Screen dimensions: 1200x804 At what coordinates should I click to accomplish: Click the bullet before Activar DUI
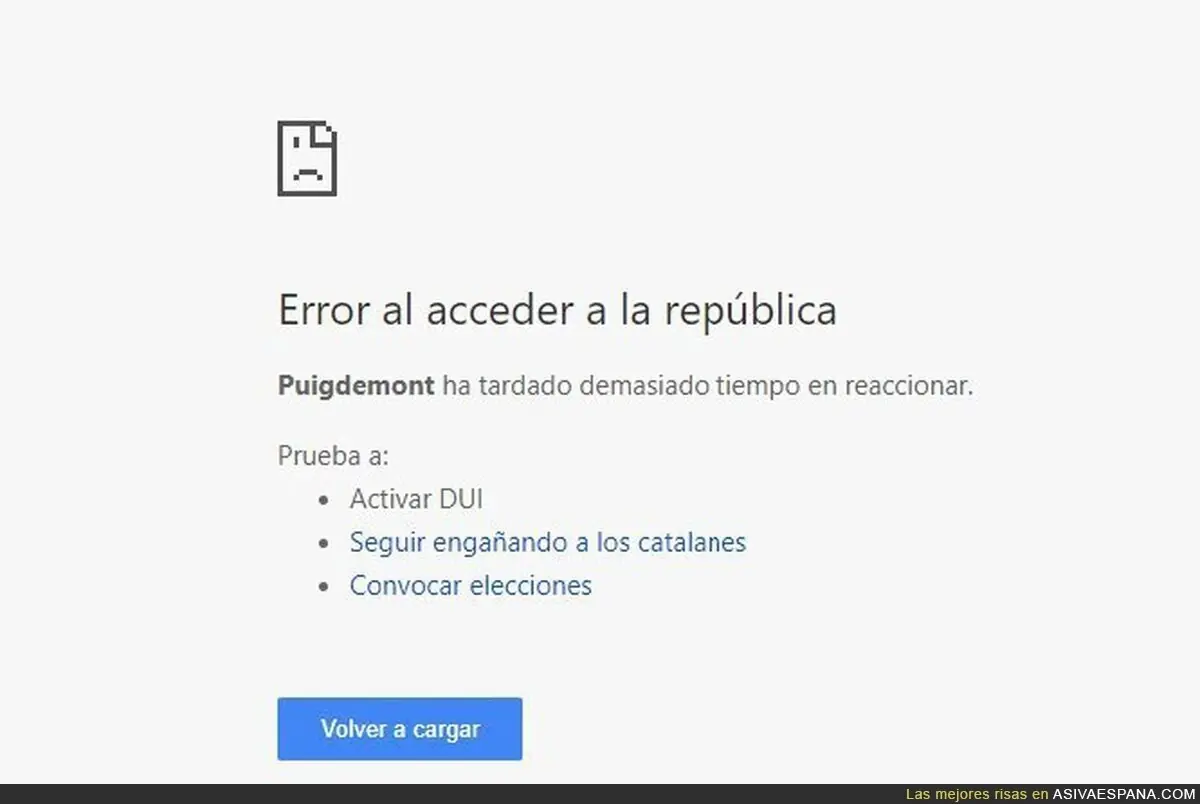pos(323,500)
